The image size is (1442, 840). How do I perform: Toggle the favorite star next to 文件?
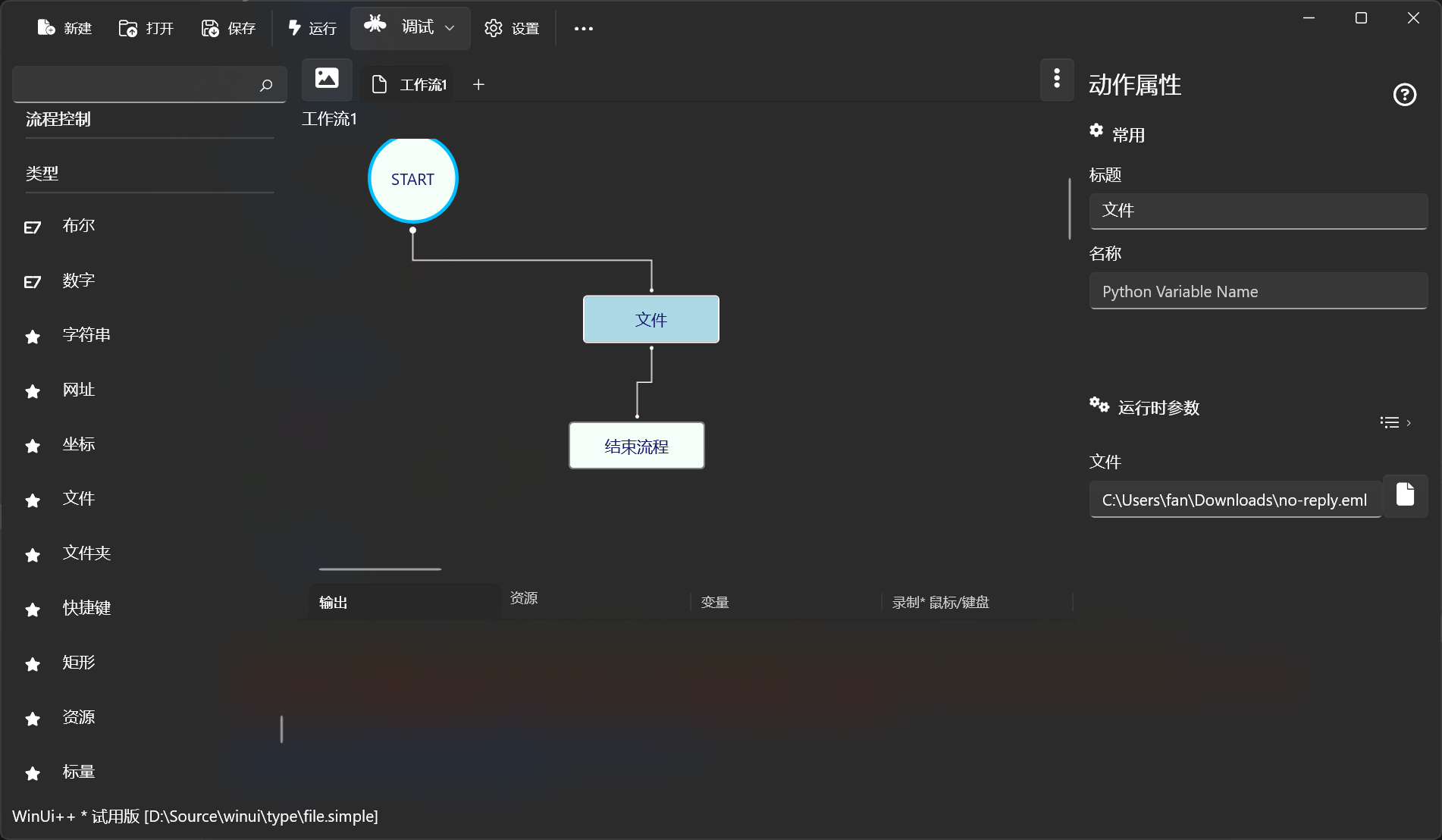click(32, 500)
